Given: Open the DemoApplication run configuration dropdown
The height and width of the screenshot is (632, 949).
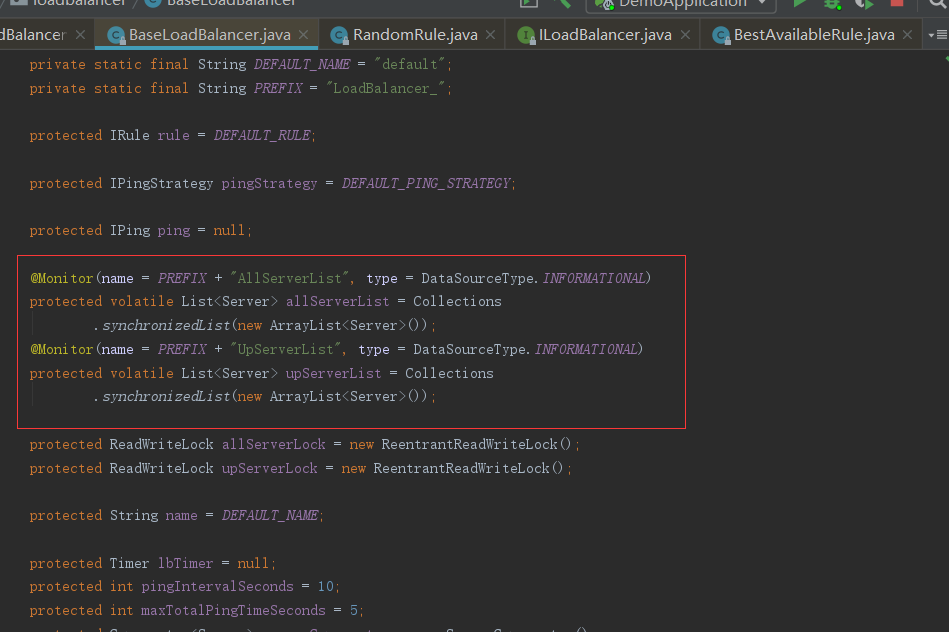Looking at the screenshot, I should click(x=681, y=4).
